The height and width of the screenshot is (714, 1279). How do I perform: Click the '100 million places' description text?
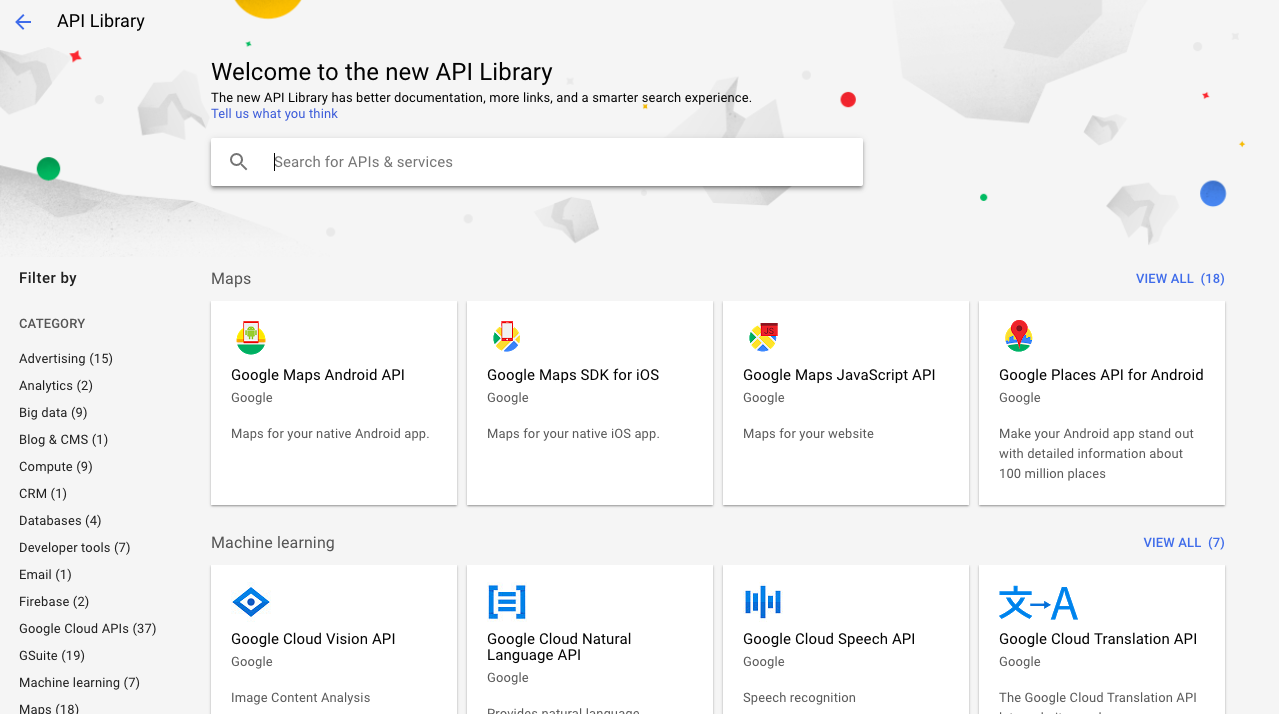pyautogui.click(x=1052, y=474)
